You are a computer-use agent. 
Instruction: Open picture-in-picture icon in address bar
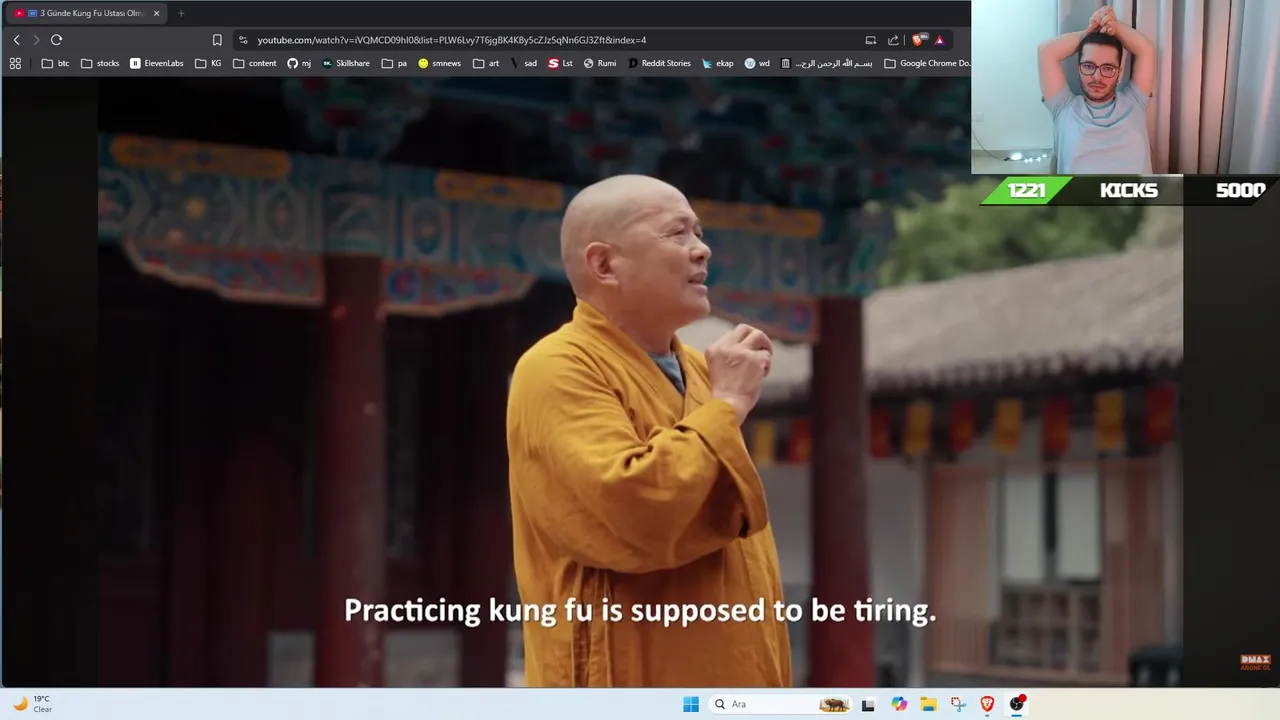[871, 40]
